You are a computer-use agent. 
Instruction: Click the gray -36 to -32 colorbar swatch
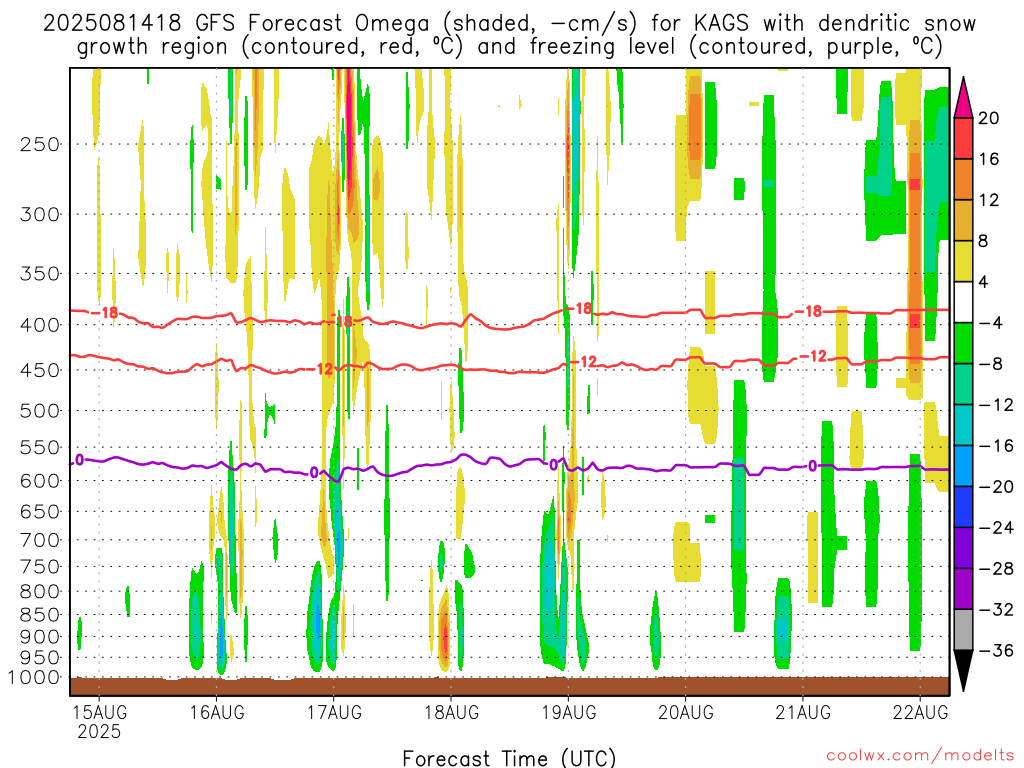tap(963, 630)
